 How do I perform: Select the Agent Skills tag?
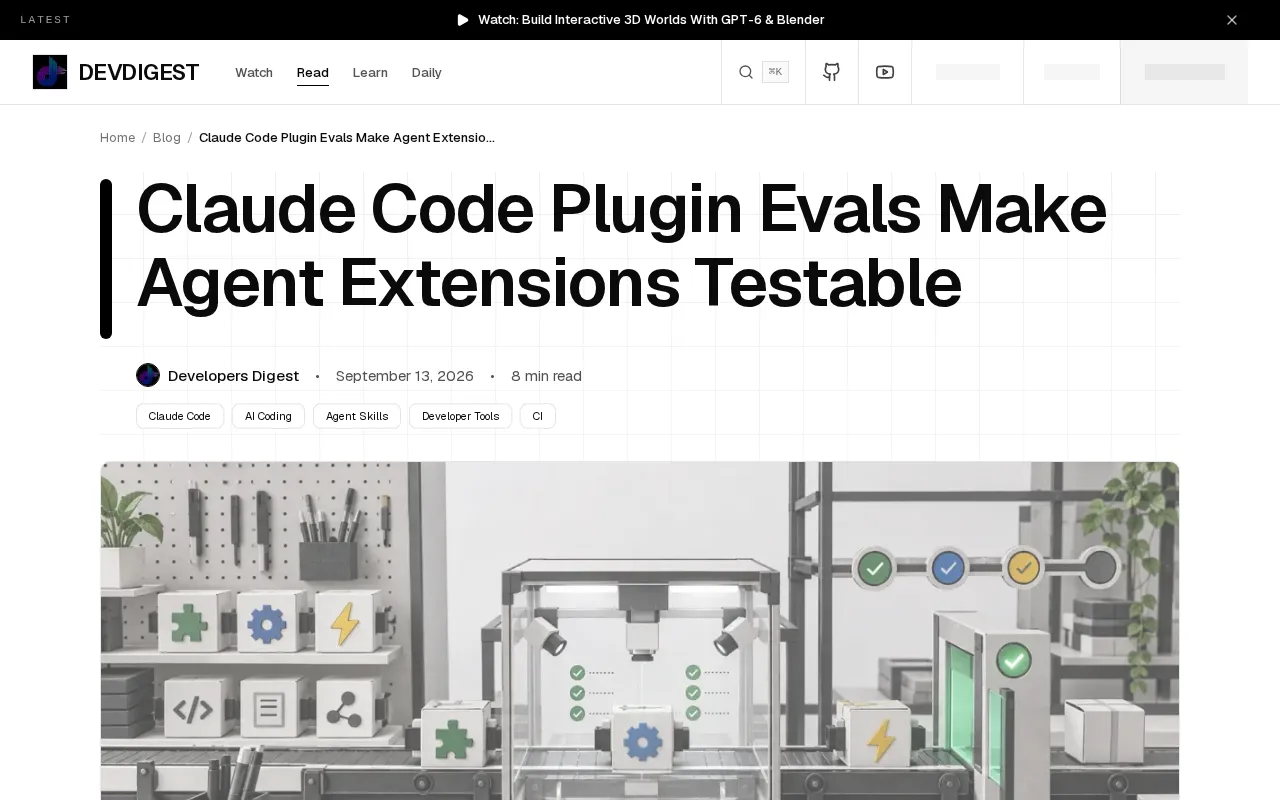357,416
